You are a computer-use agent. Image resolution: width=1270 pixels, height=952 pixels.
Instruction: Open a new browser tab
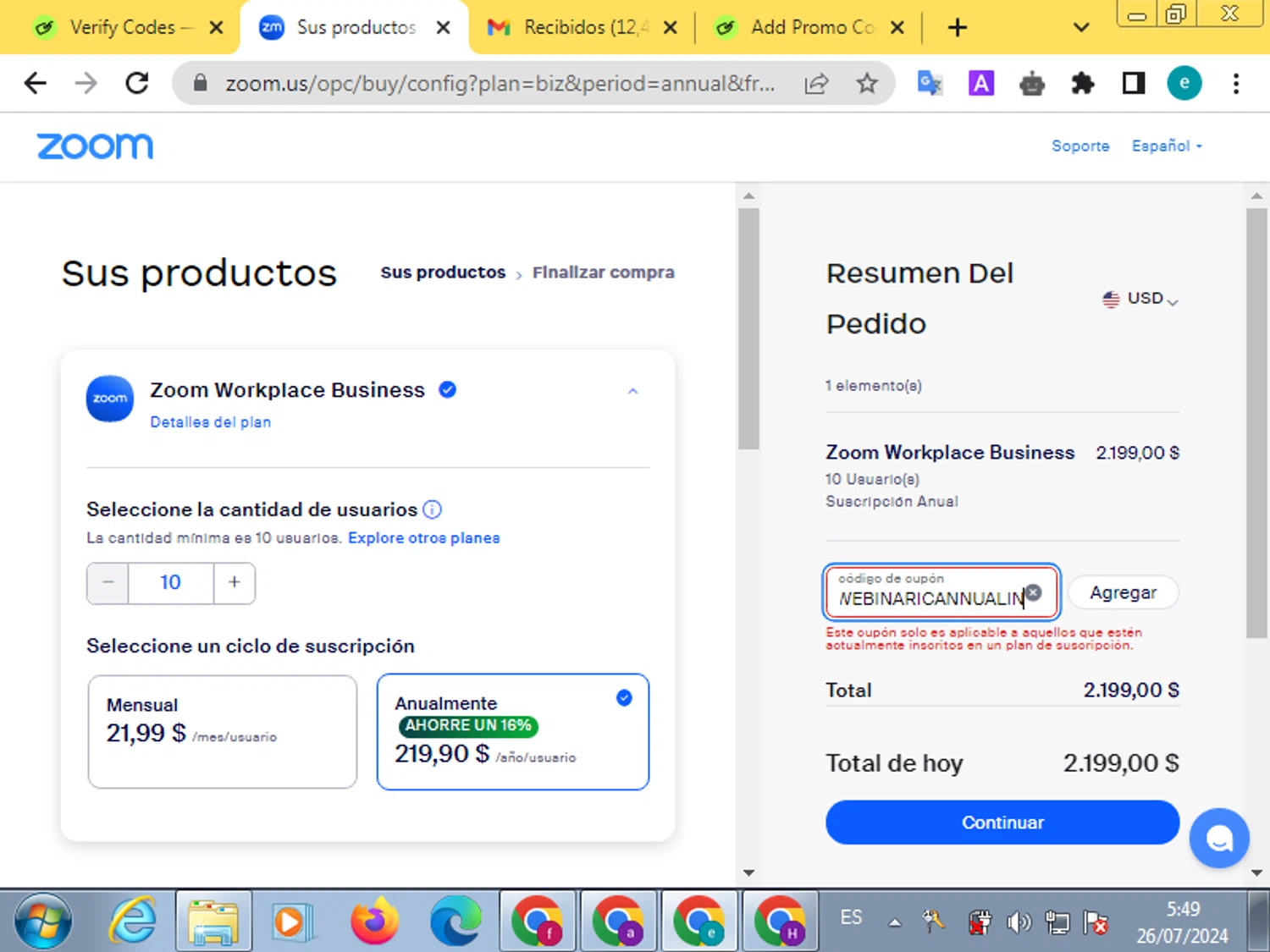pyautogui.click(x=957, y=28)
